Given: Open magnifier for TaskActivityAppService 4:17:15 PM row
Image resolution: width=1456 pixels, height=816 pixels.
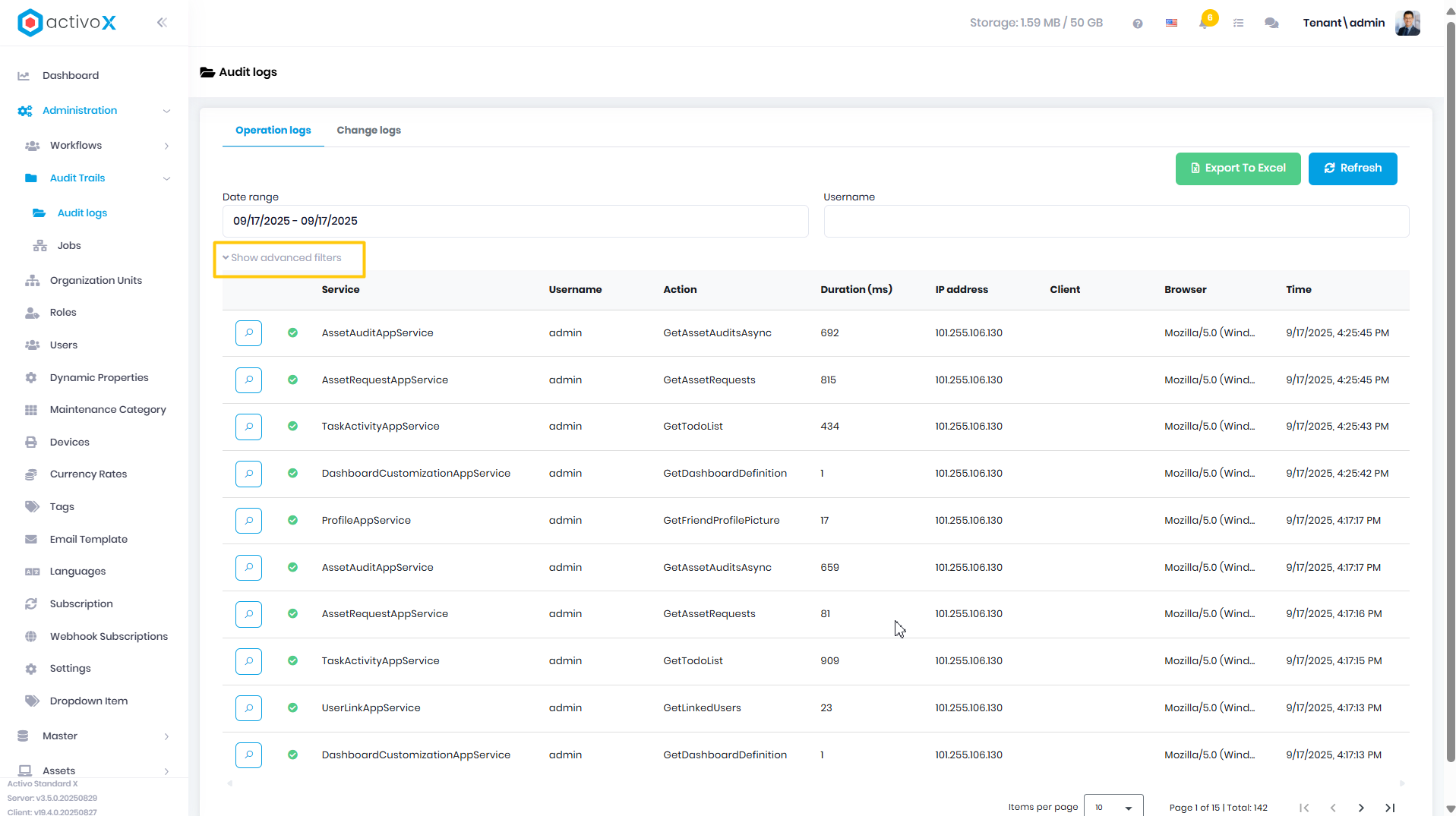Looking at the screenshot, I should [x=248, y=661].
